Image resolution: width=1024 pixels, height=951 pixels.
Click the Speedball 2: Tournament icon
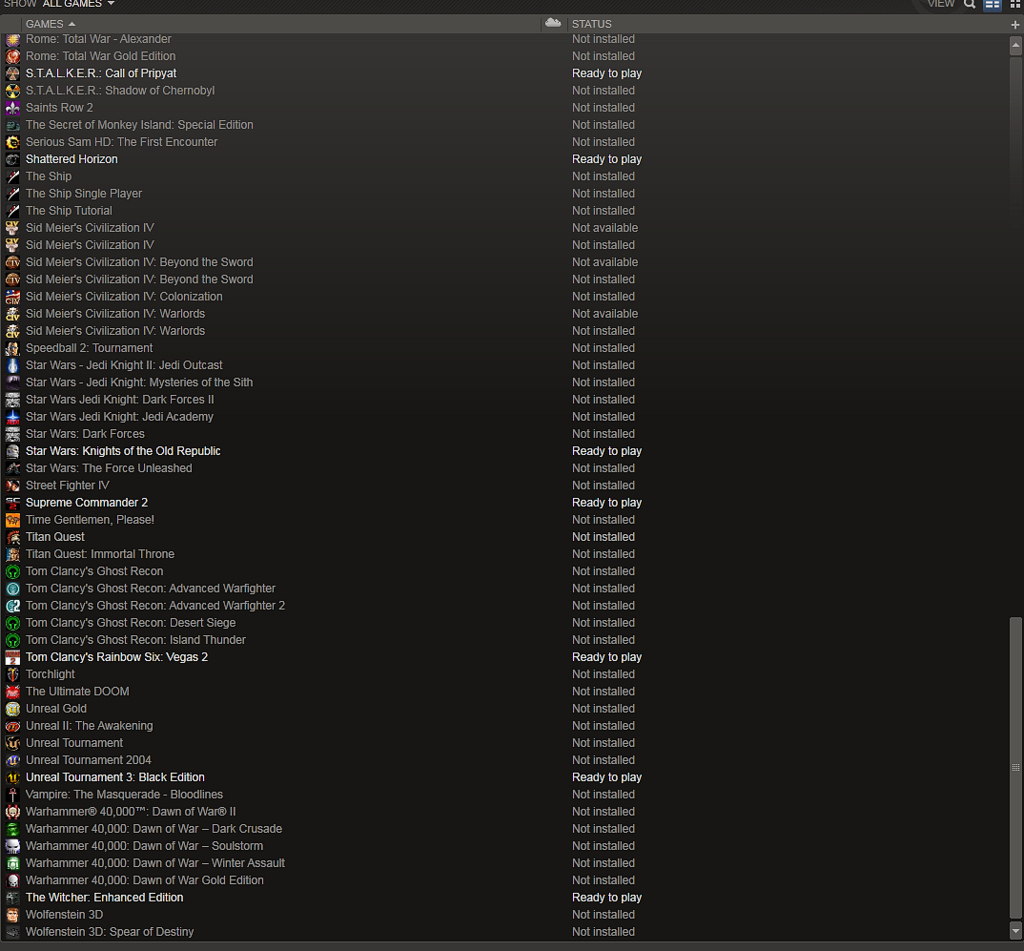click(x=12, y=348)
